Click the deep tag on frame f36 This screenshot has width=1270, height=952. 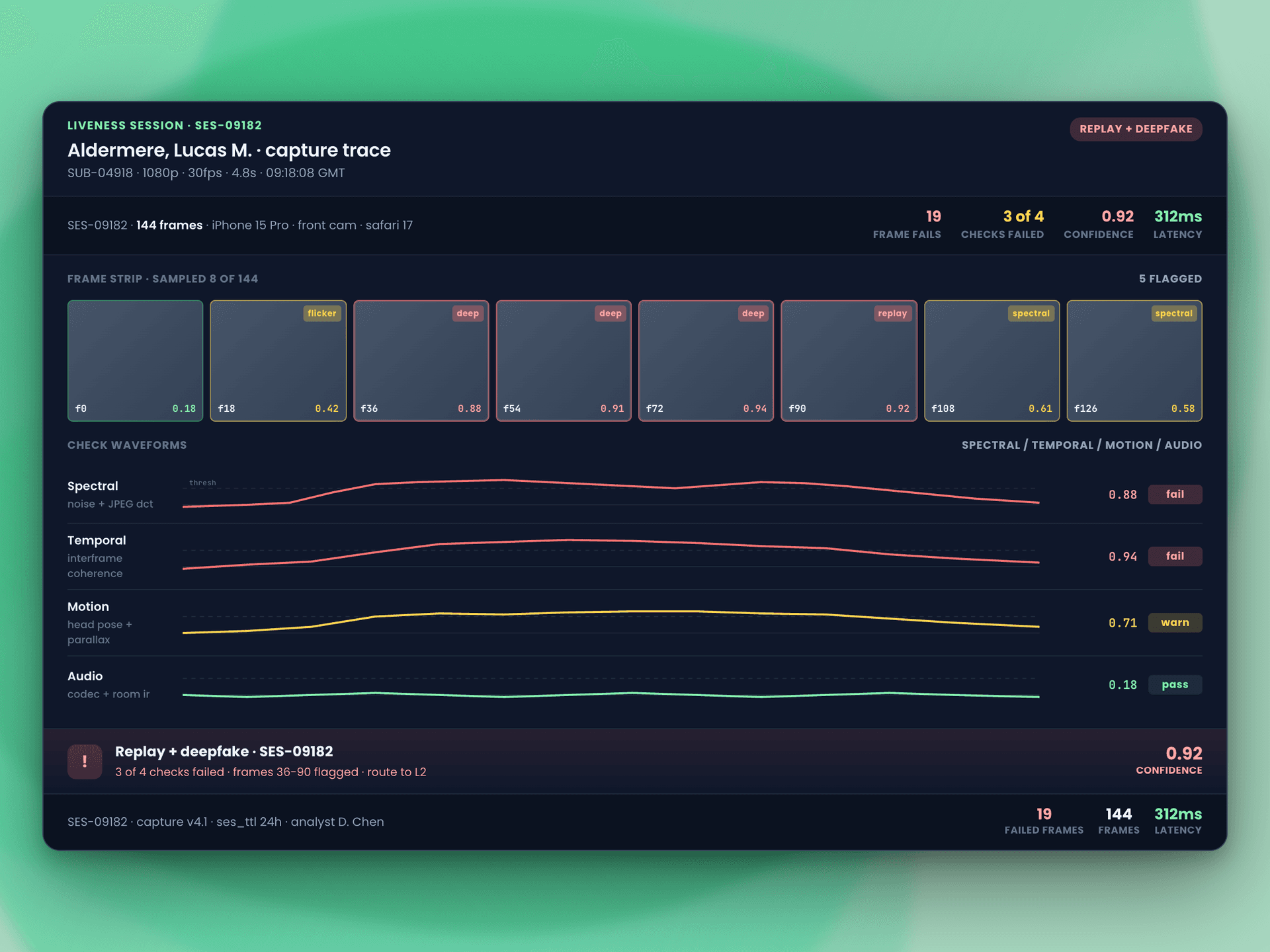[x=468, y=313]
